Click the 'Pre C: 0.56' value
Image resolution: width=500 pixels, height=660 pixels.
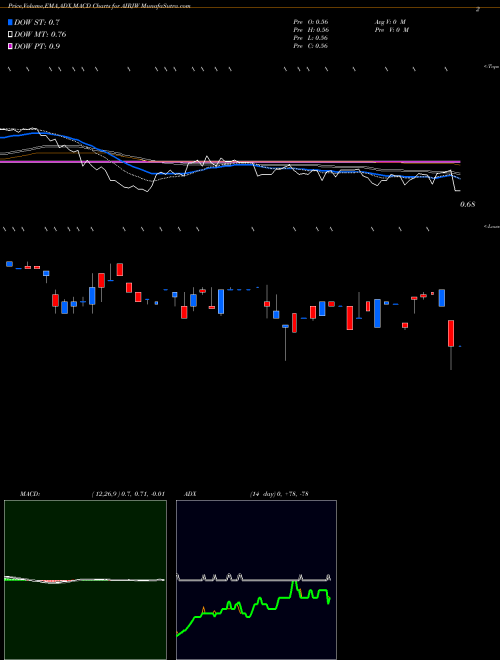tap(311, 46)
